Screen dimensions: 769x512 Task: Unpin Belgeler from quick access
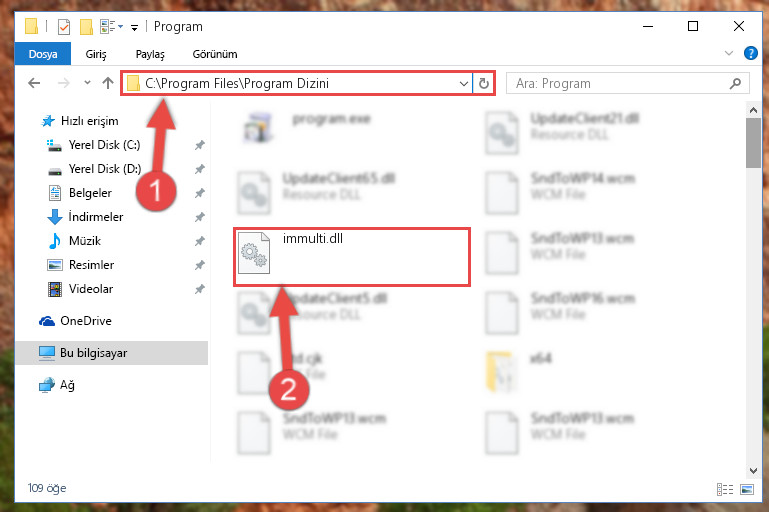199,193
